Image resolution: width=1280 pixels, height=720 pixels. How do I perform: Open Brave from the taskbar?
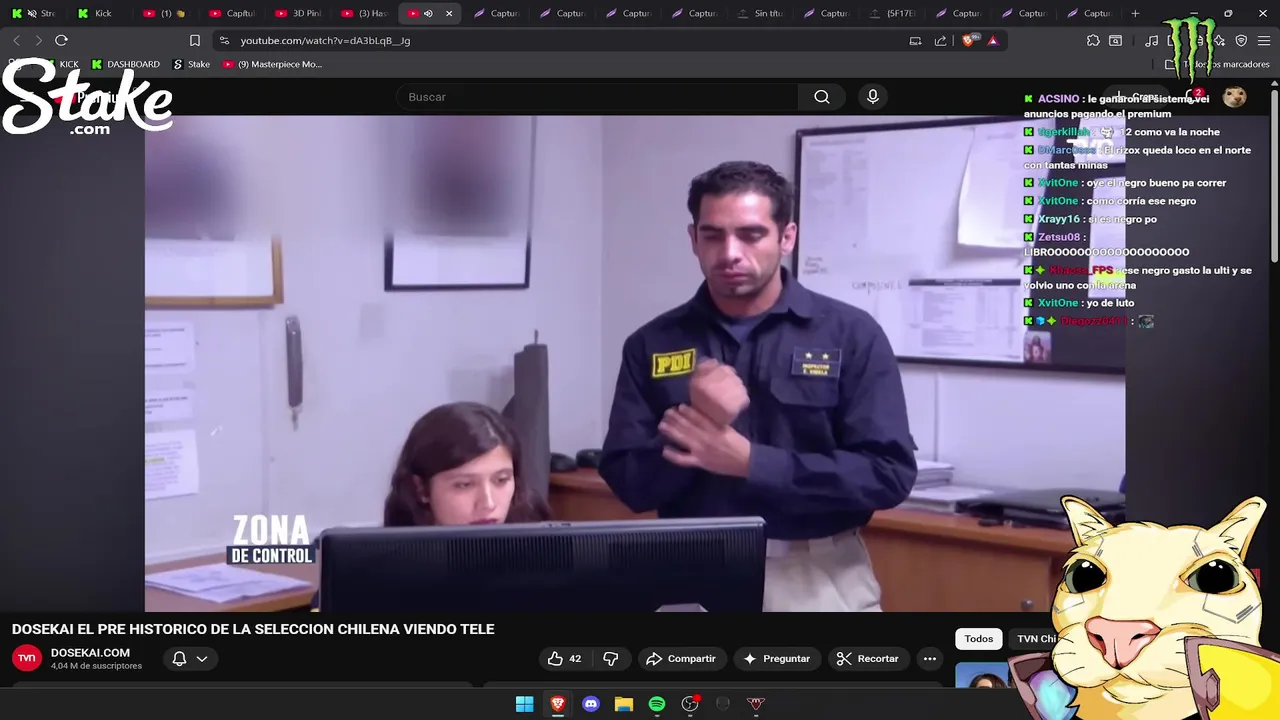(x=558, y=704)
